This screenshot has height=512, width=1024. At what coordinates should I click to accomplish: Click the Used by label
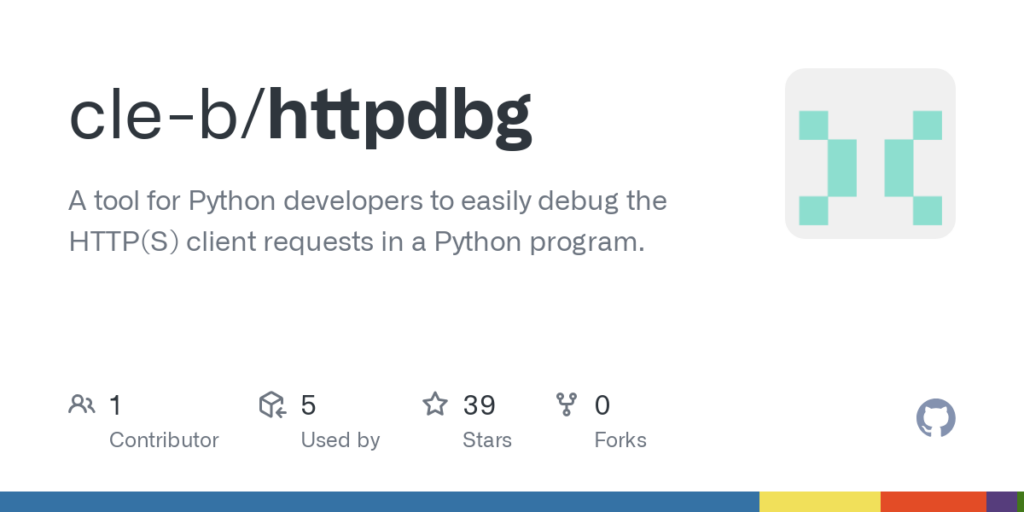(340, 440)
